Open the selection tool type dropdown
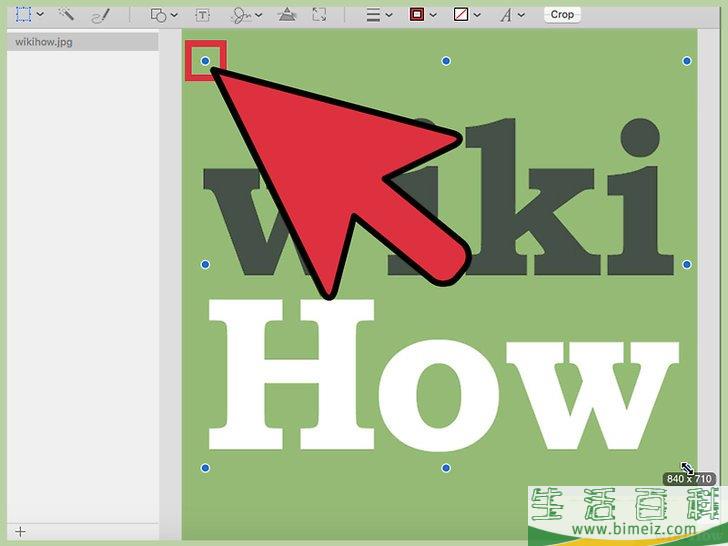This screenshot has width=728, height=546. 40,14
